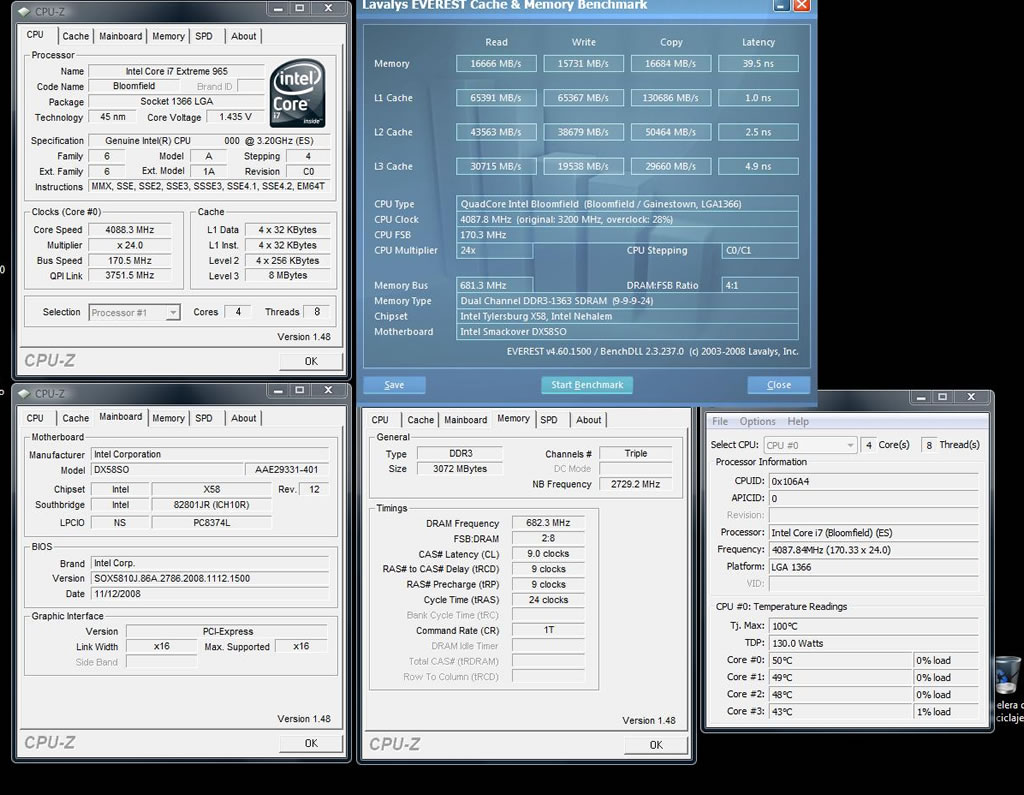Screen dimensions: 1024x795
Task: Maximize the temperature monitor window
Action: tap(942, 397)
